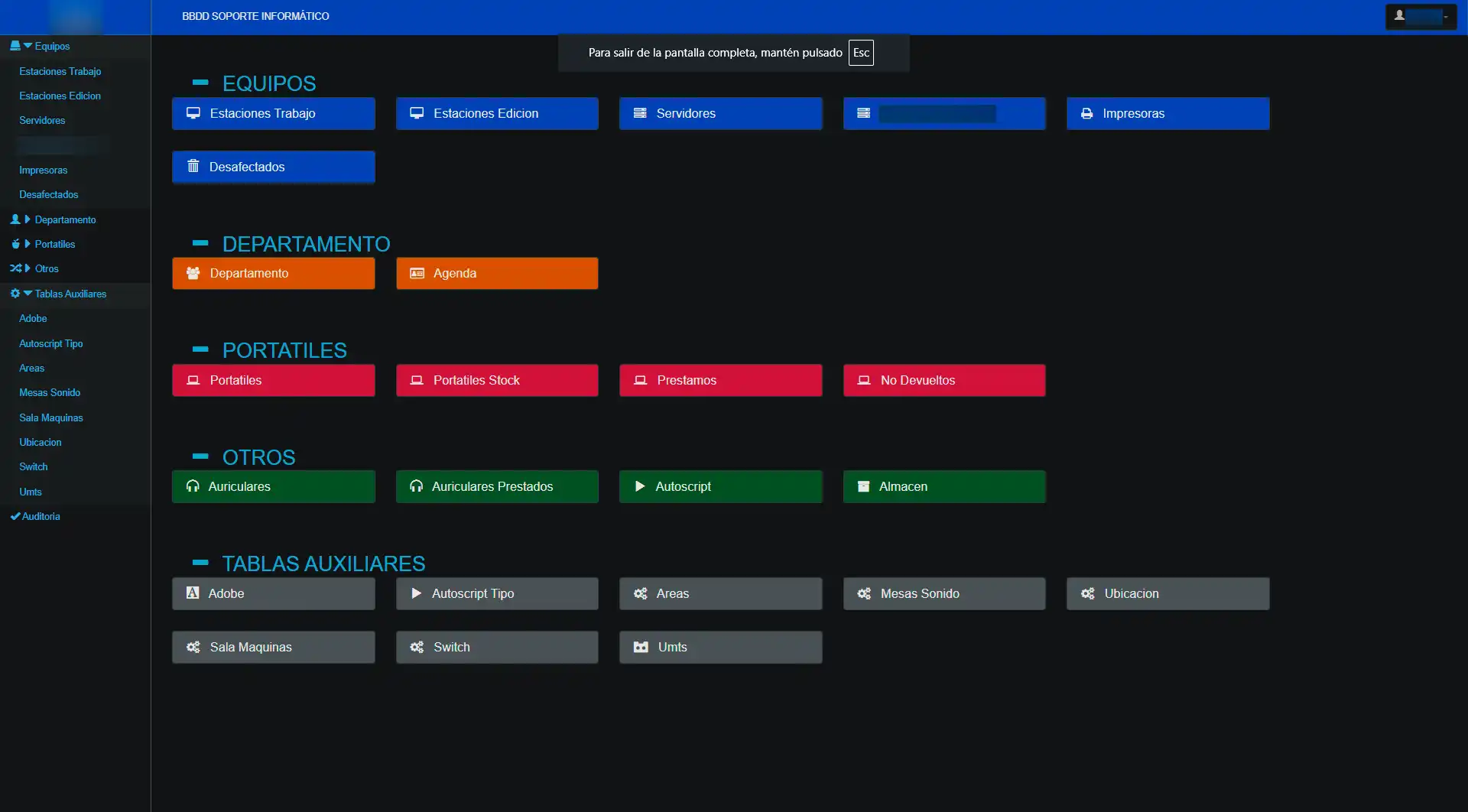Collapse the TABLAS AUXILIARES section toggle
The width and height of the screenshot is (1468, 812).
tap(200, 563)
